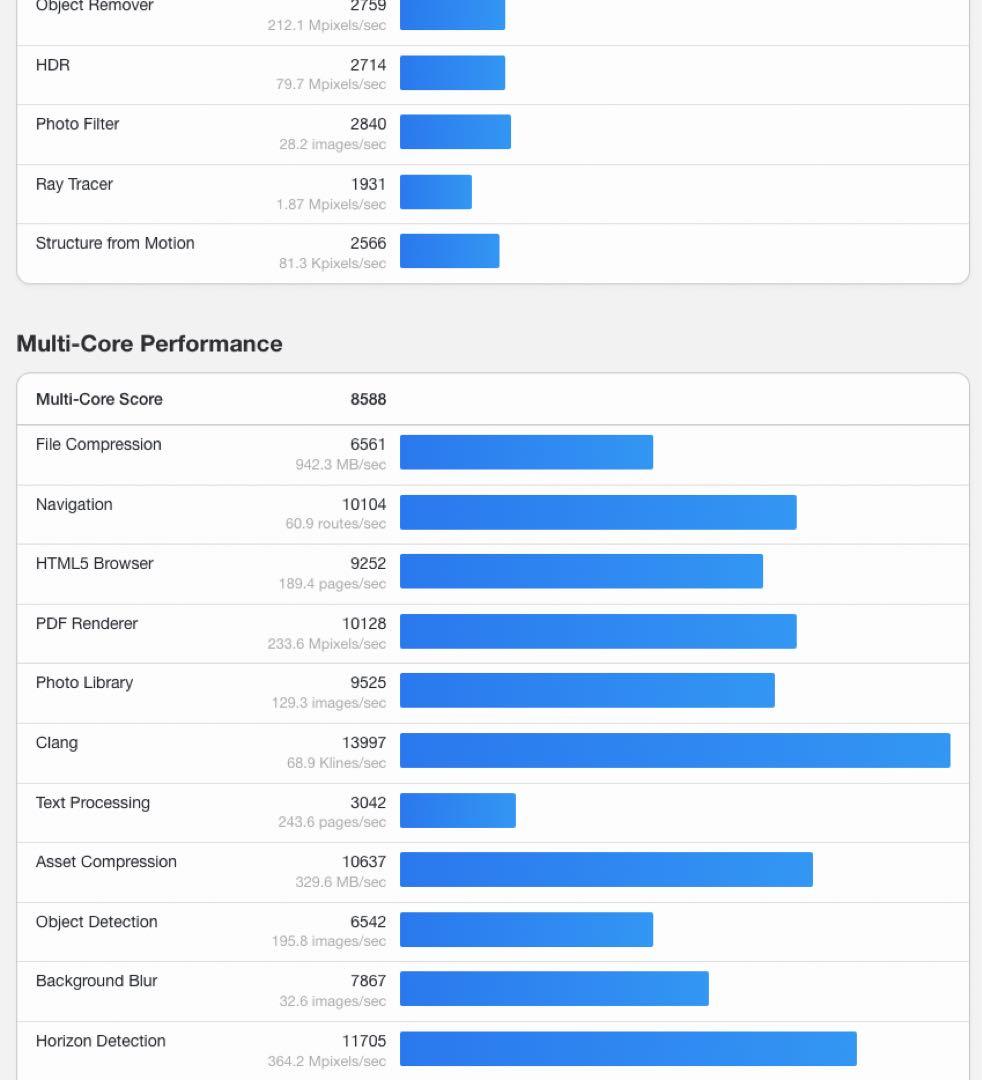Screen dimensions: 982x1080
Task: Select the Background Blur row label
Action: [x=96, y=981]
